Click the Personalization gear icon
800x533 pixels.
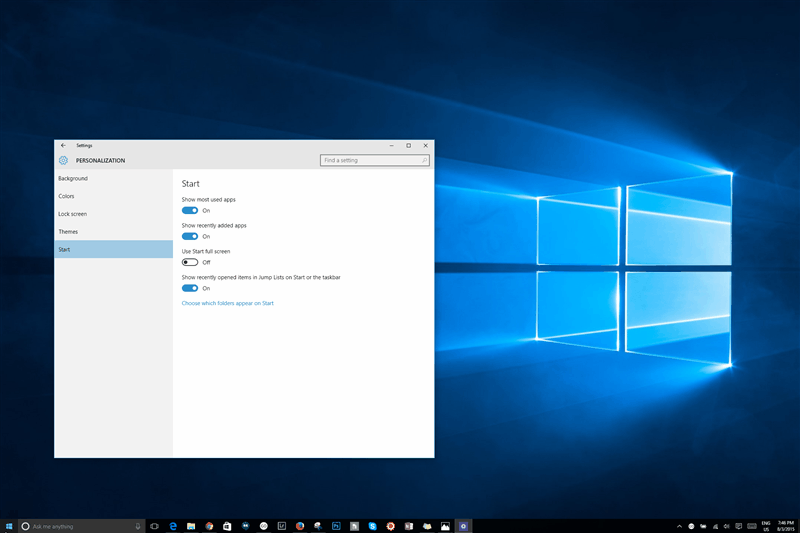[63, 160]
